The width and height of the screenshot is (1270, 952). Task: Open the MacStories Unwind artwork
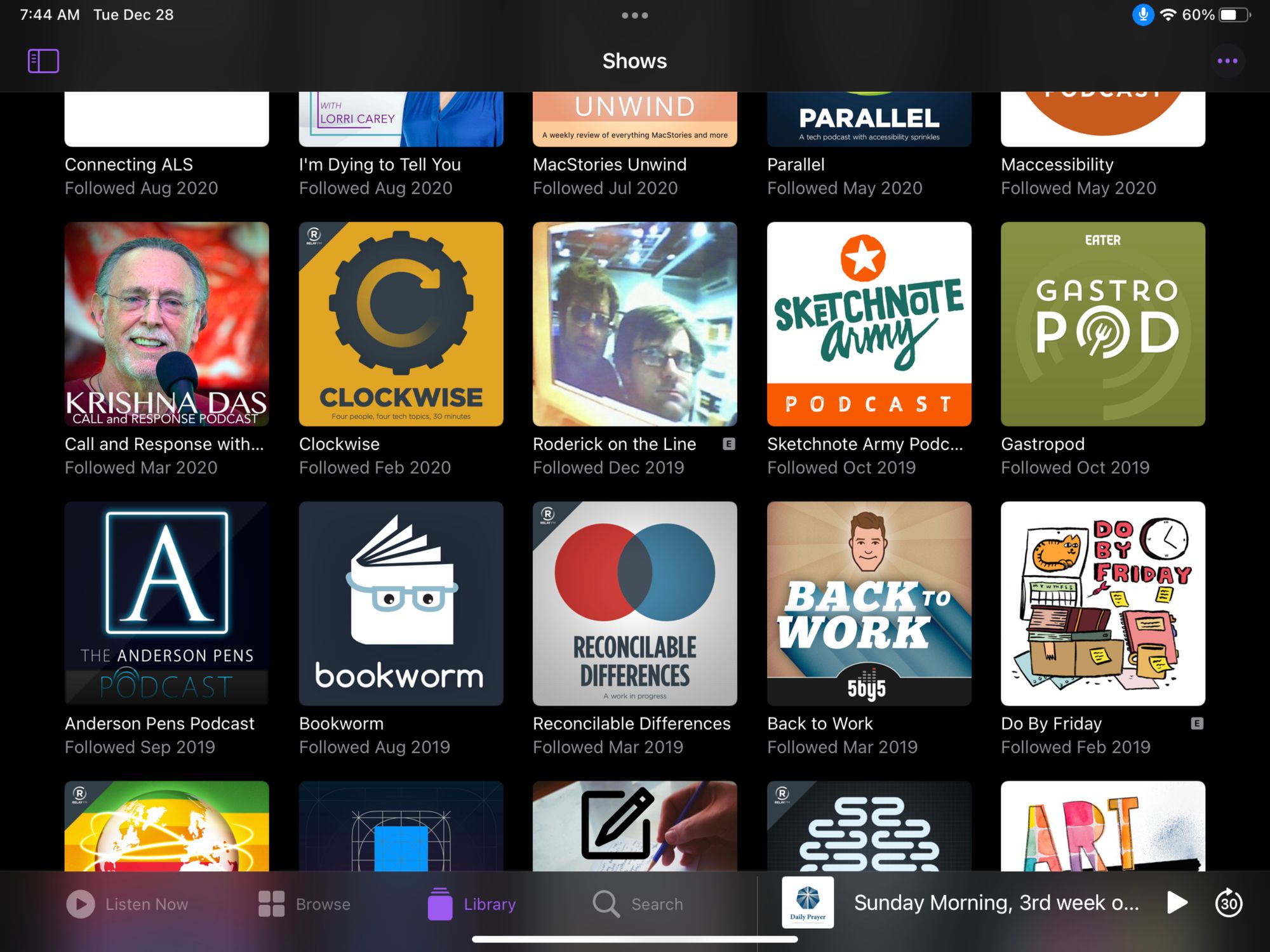coord(635,119)
